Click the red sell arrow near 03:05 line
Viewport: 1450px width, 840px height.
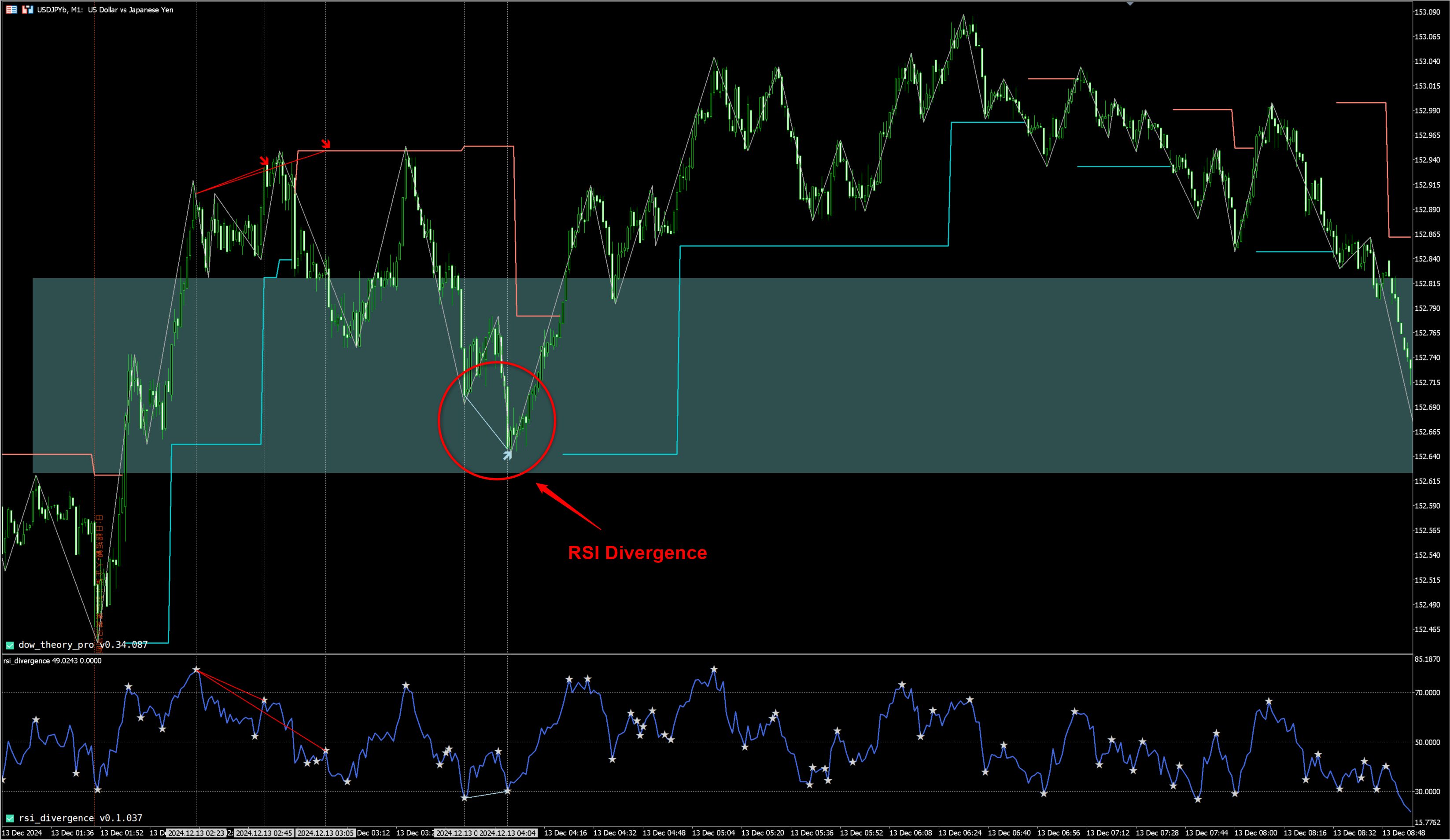[x=326, y=144]
